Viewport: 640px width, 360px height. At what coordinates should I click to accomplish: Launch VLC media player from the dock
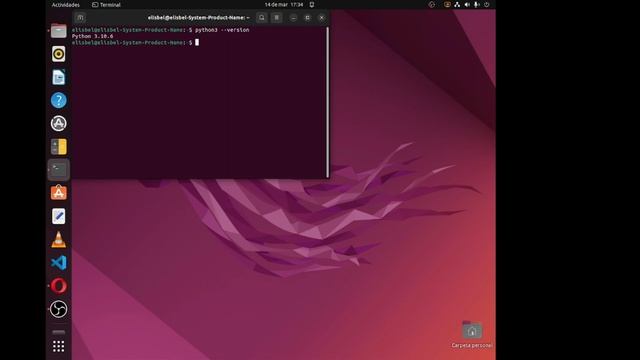click(58, 239)
